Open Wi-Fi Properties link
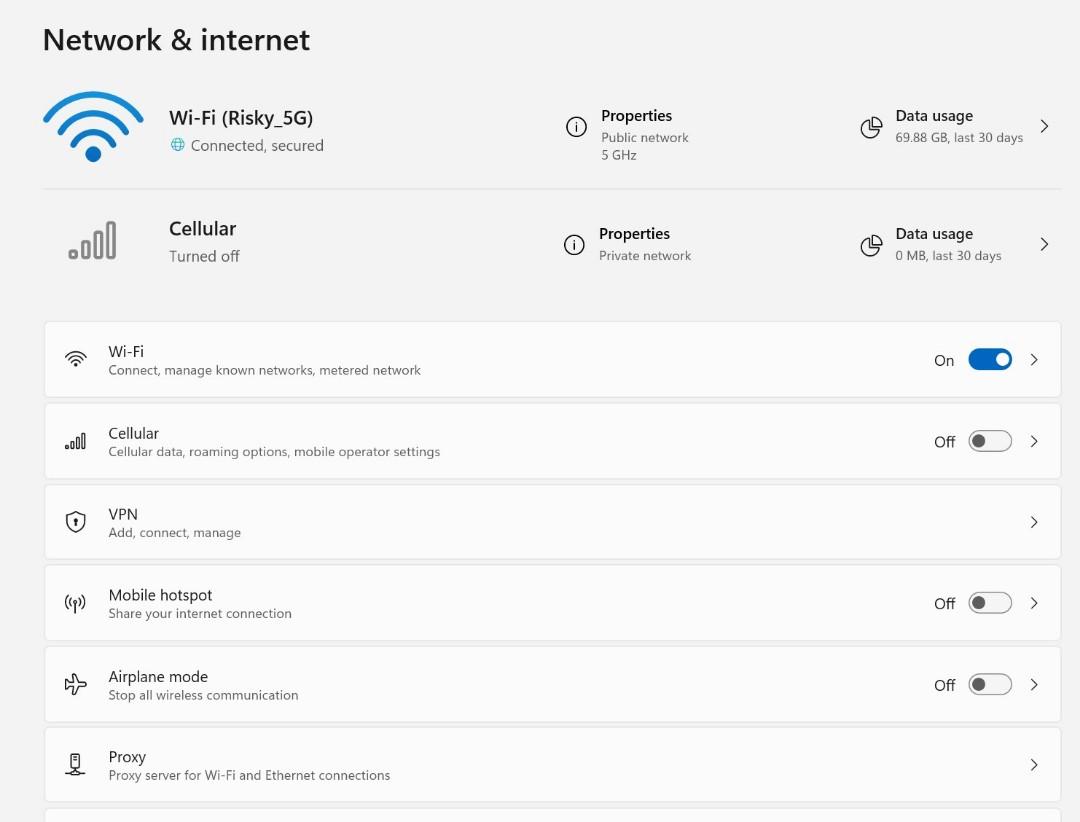 coord(636,116)
